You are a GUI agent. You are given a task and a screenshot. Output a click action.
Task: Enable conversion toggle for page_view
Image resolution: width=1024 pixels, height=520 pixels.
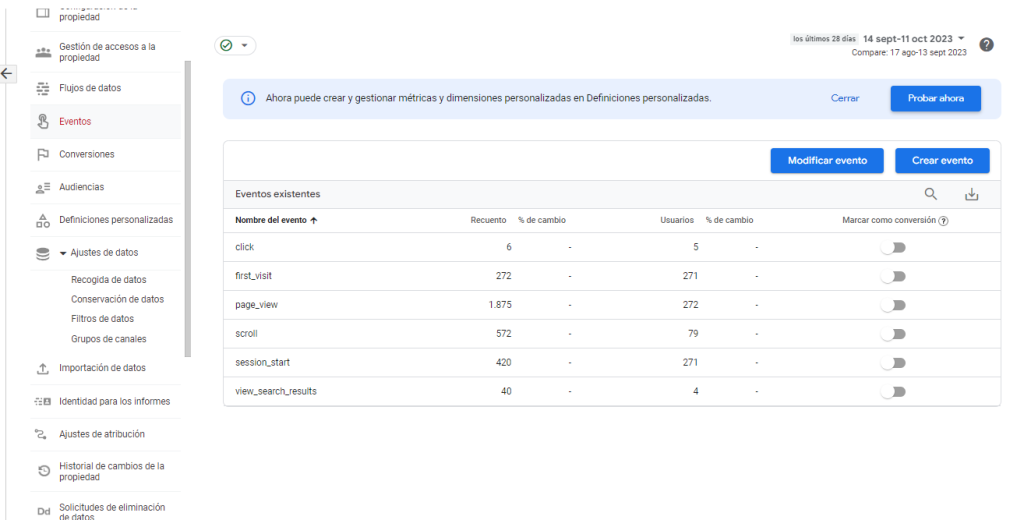(892, 305)
